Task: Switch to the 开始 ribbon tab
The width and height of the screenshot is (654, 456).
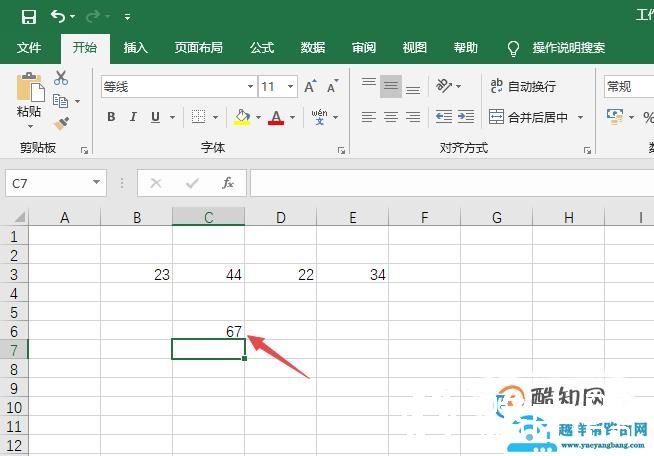Action: [x=85, y=48]
